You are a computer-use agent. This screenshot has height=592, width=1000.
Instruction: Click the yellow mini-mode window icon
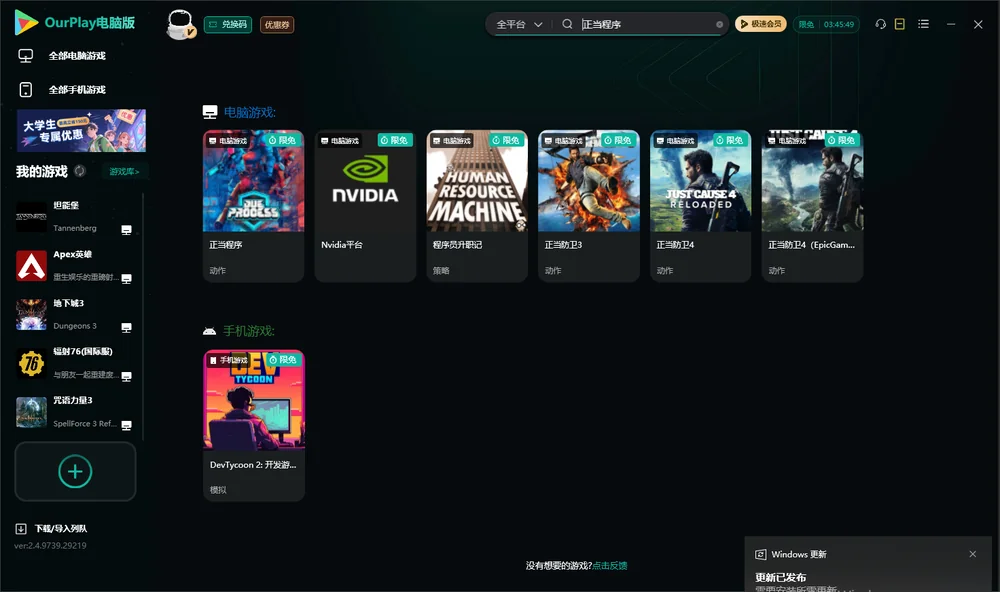click(x=900, y=24)
